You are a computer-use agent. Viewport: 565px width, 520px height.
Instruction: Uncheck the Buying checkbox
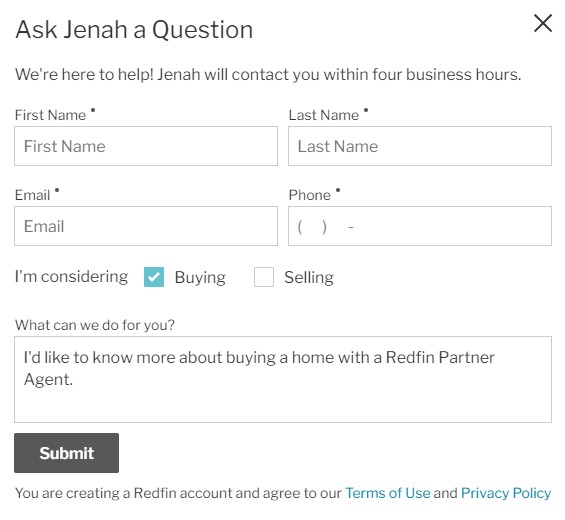click(x=154, y=277)
